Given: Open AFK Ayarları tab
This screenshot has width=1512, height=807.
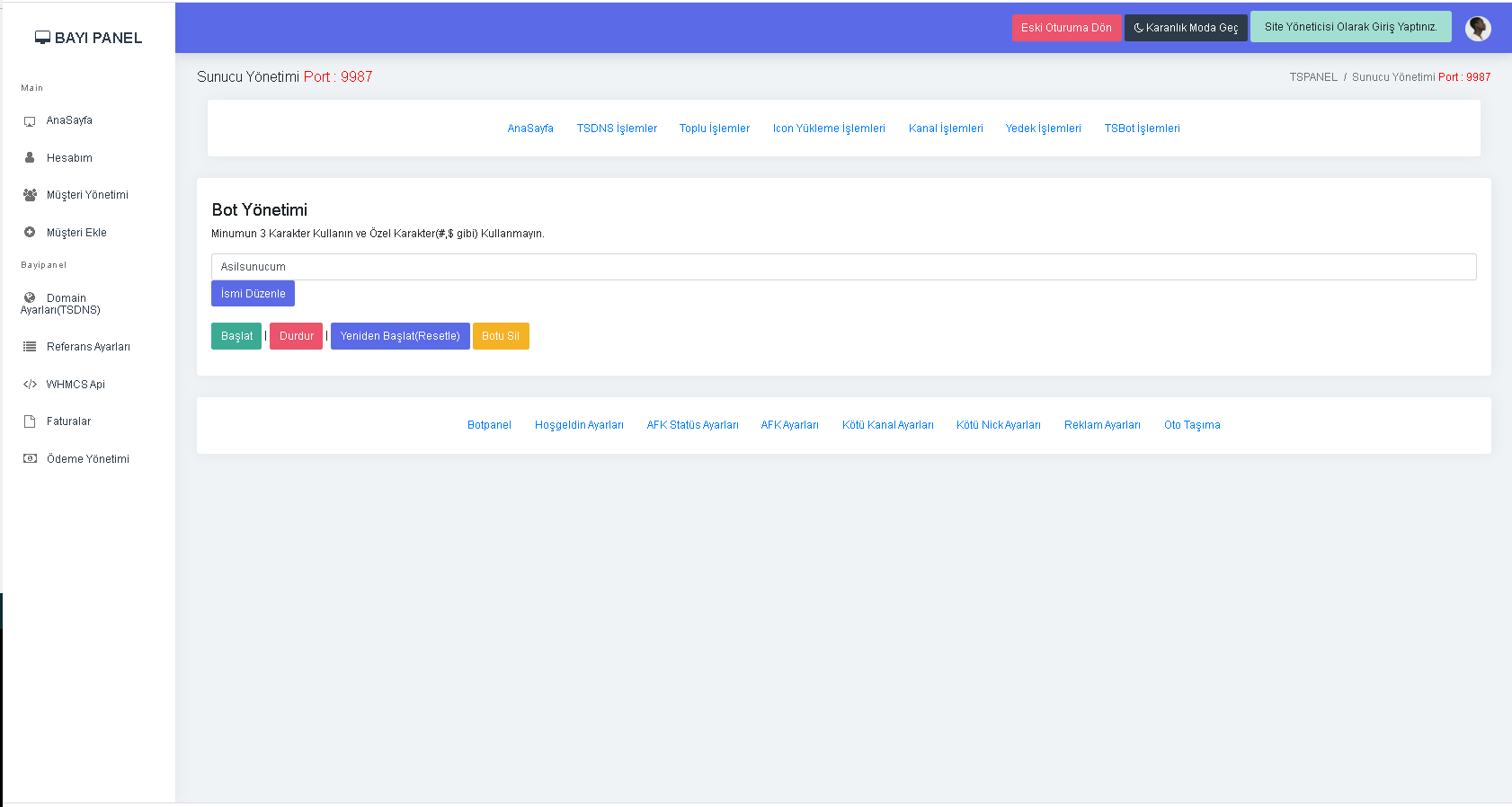Looking at the screenshot, I should click(789, 425).
